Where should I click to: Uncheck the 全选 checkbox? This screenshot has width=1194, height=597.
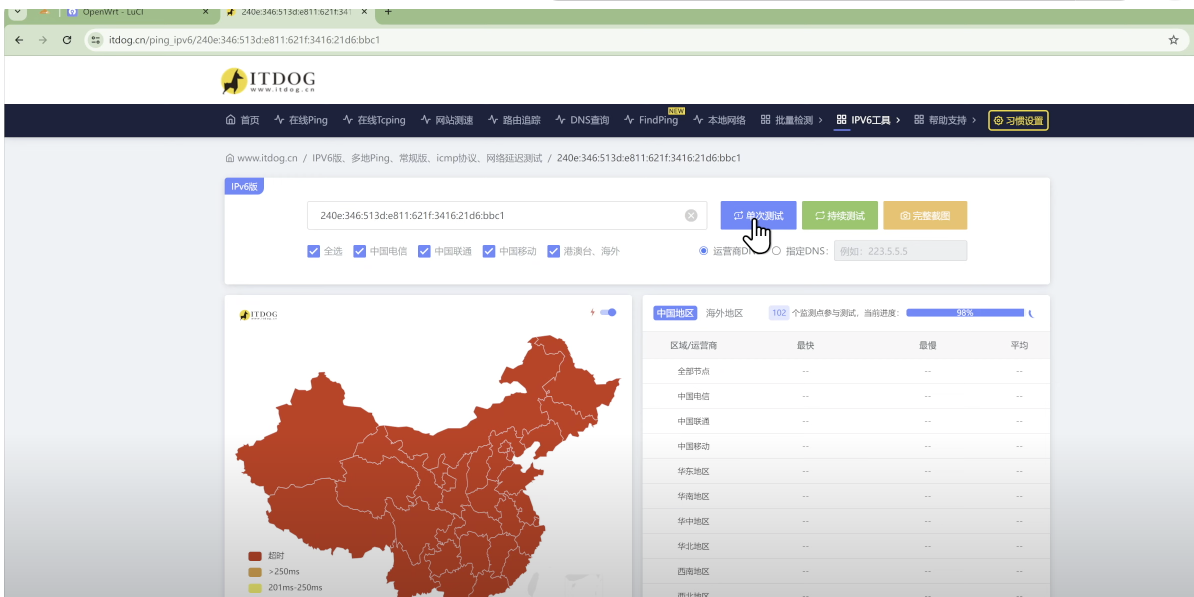313,252
